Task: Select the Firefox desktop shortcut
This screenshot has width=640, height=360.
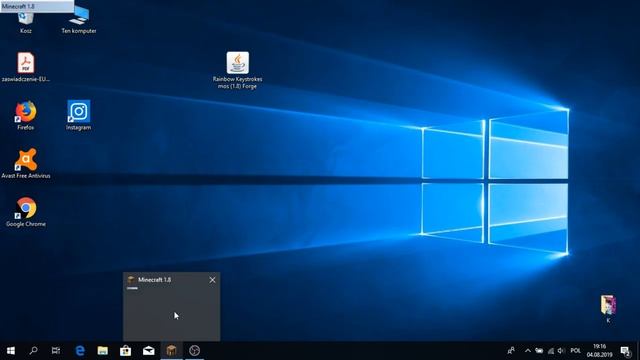Action: [x=26, y=116]
